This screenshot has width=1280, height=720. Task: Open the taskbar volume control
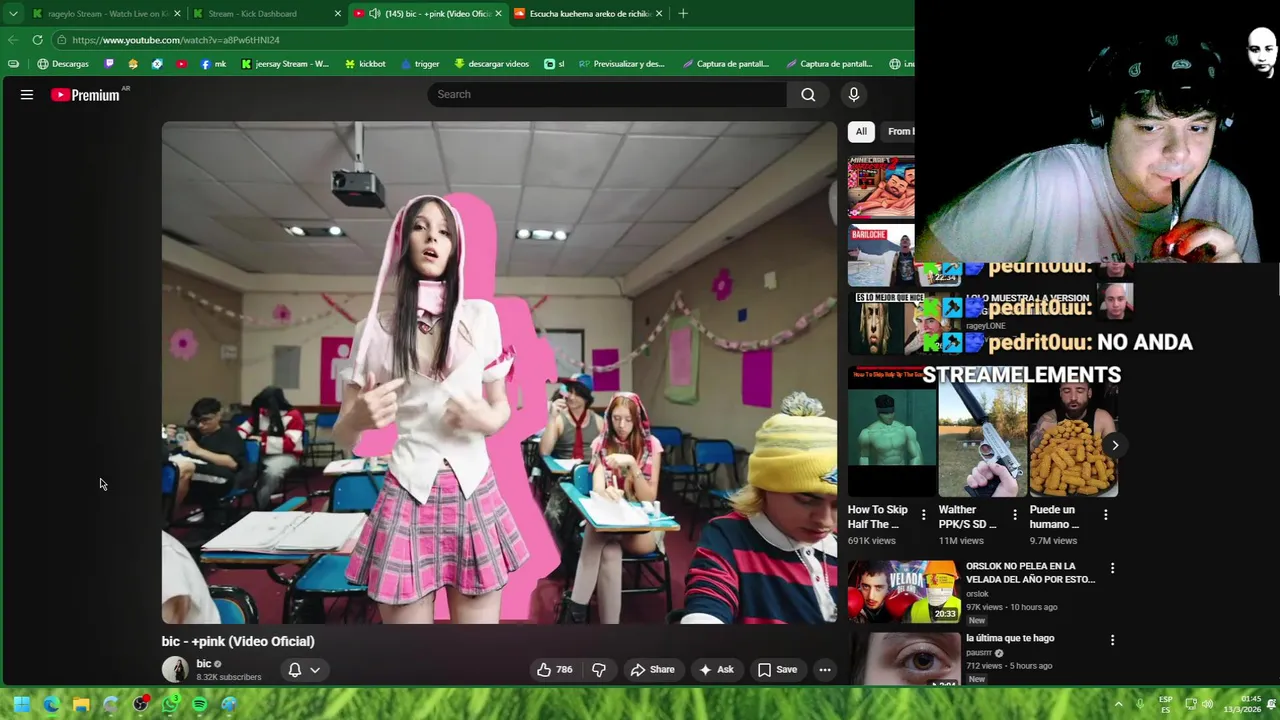1208,704
